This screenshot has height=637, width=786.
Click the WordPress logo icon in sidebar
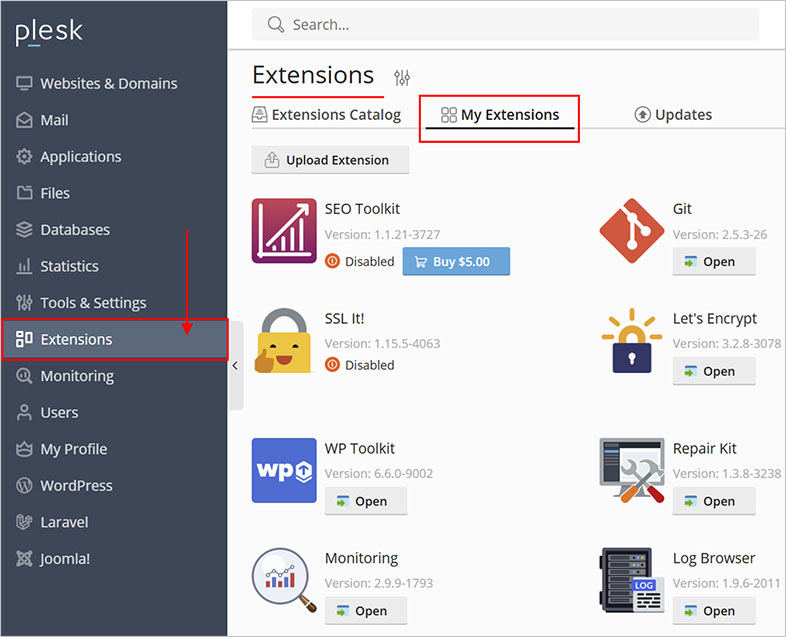point(24,486)
